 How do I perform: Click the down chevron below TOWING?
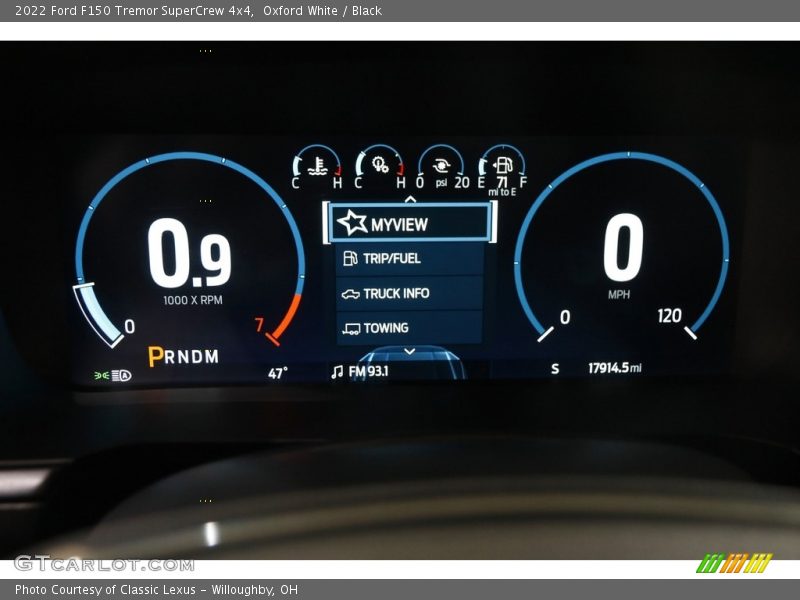coord(410,352)
